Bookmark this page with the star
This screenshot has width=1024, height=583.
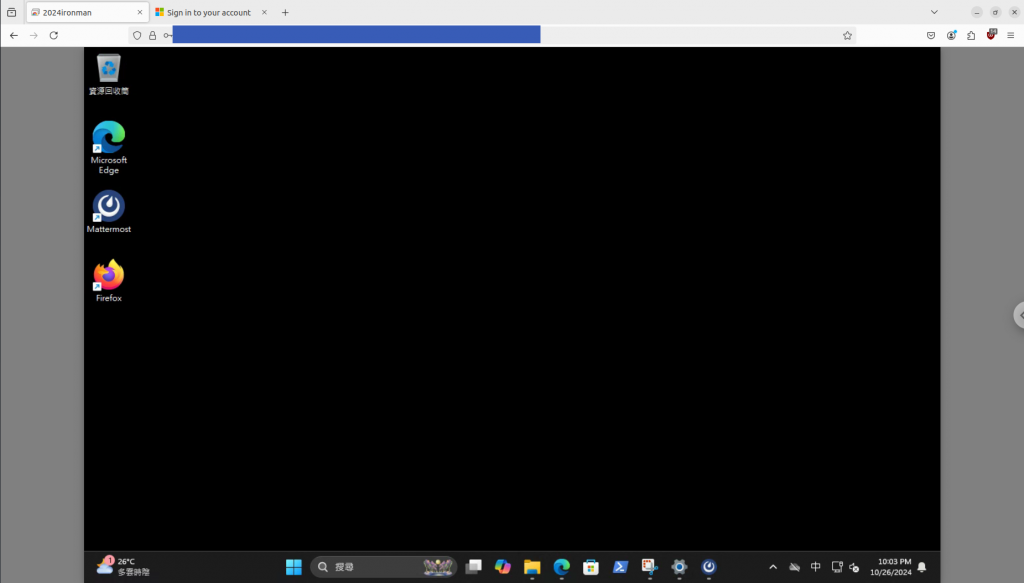coord(847,35)
